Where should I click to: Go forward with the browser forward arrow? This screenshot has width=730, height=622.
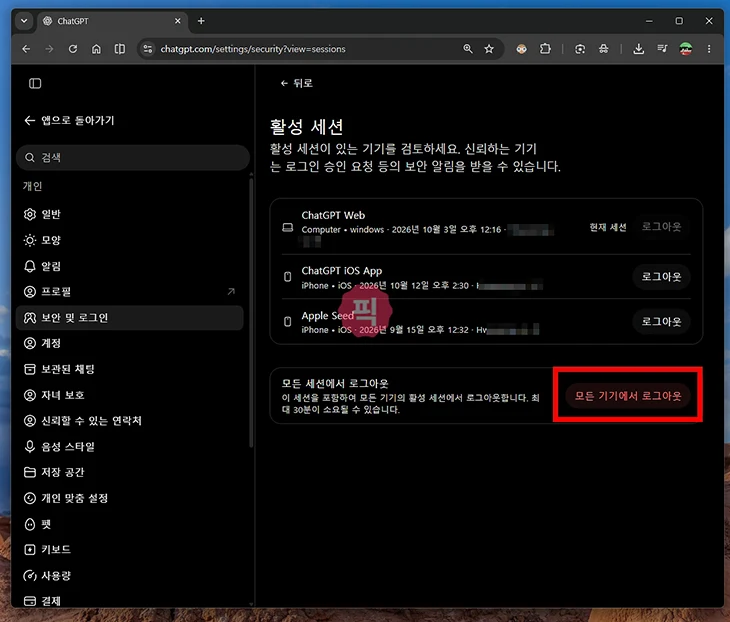(49, 49)
